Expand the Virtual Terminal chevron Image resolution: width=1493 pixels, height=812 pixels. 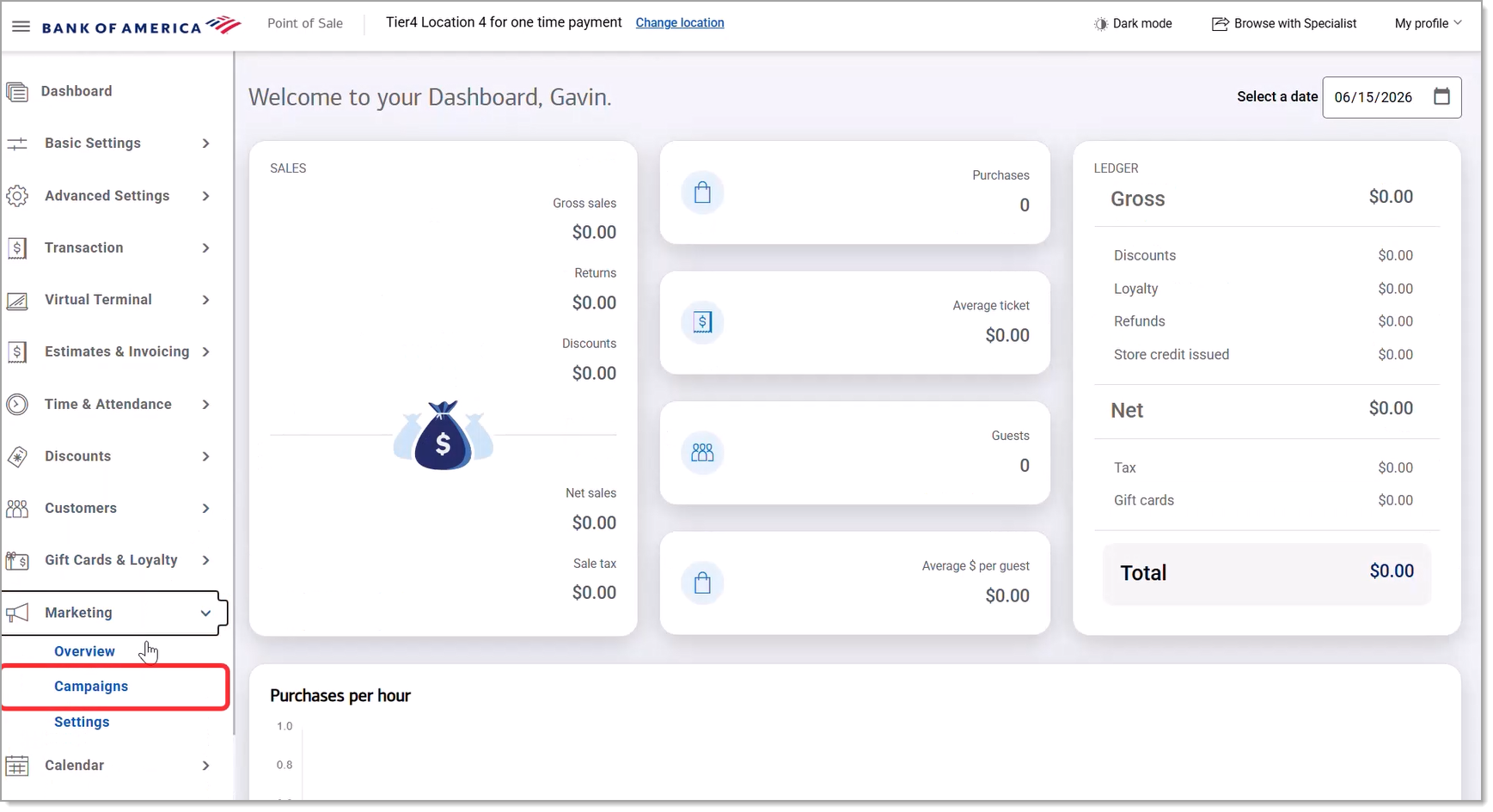pos(205,300)
